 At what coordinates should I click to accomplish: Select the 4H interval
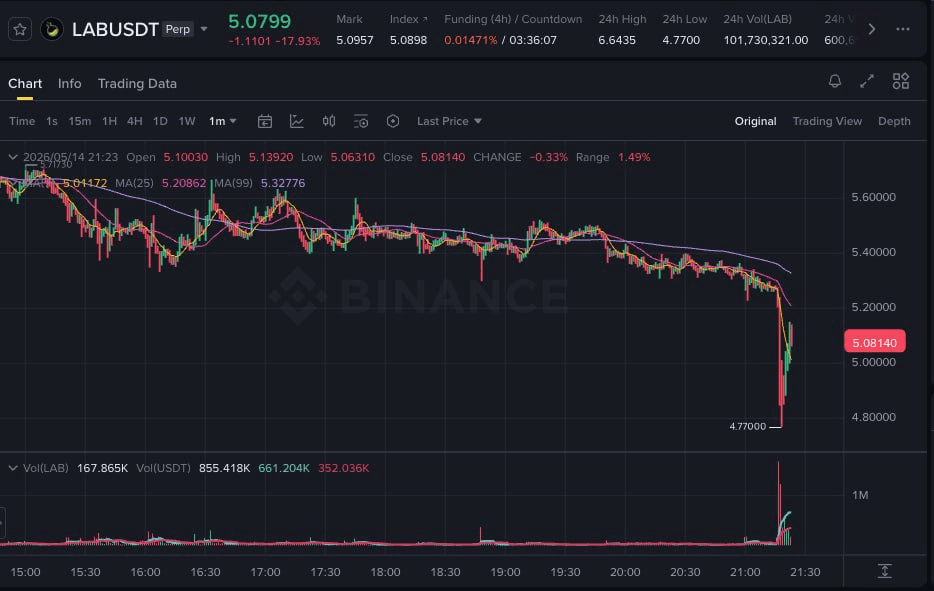(x=135, y=121)
